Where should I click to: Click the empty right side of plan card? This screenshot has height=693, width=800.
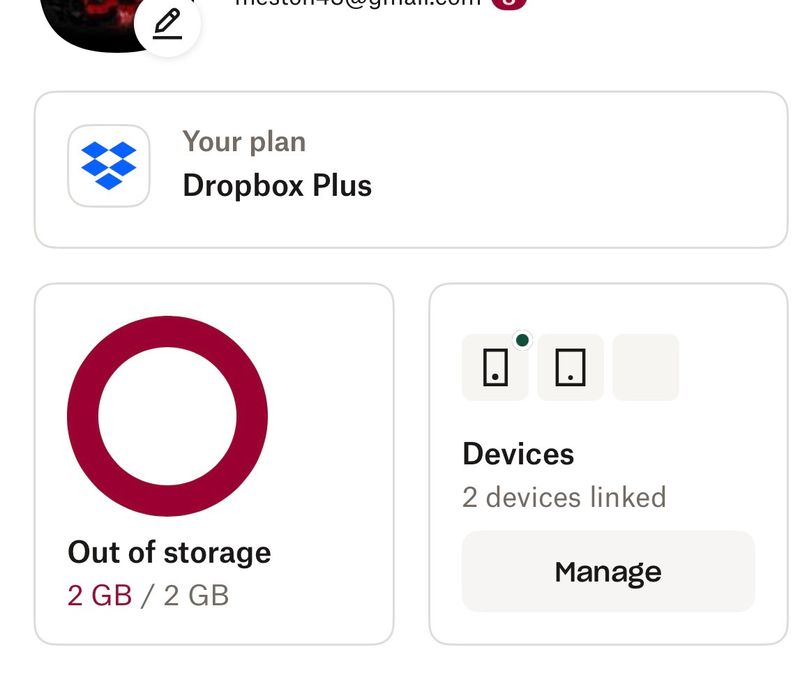600,169
